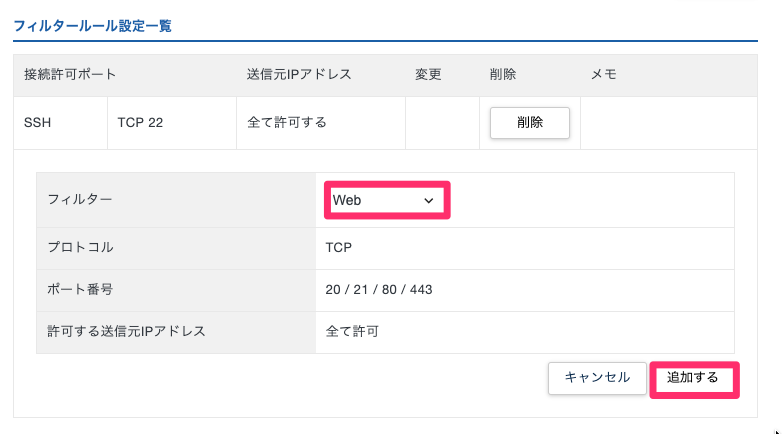
Task: Click the 送信元IPアドレス column header
Action: point(299,75)
